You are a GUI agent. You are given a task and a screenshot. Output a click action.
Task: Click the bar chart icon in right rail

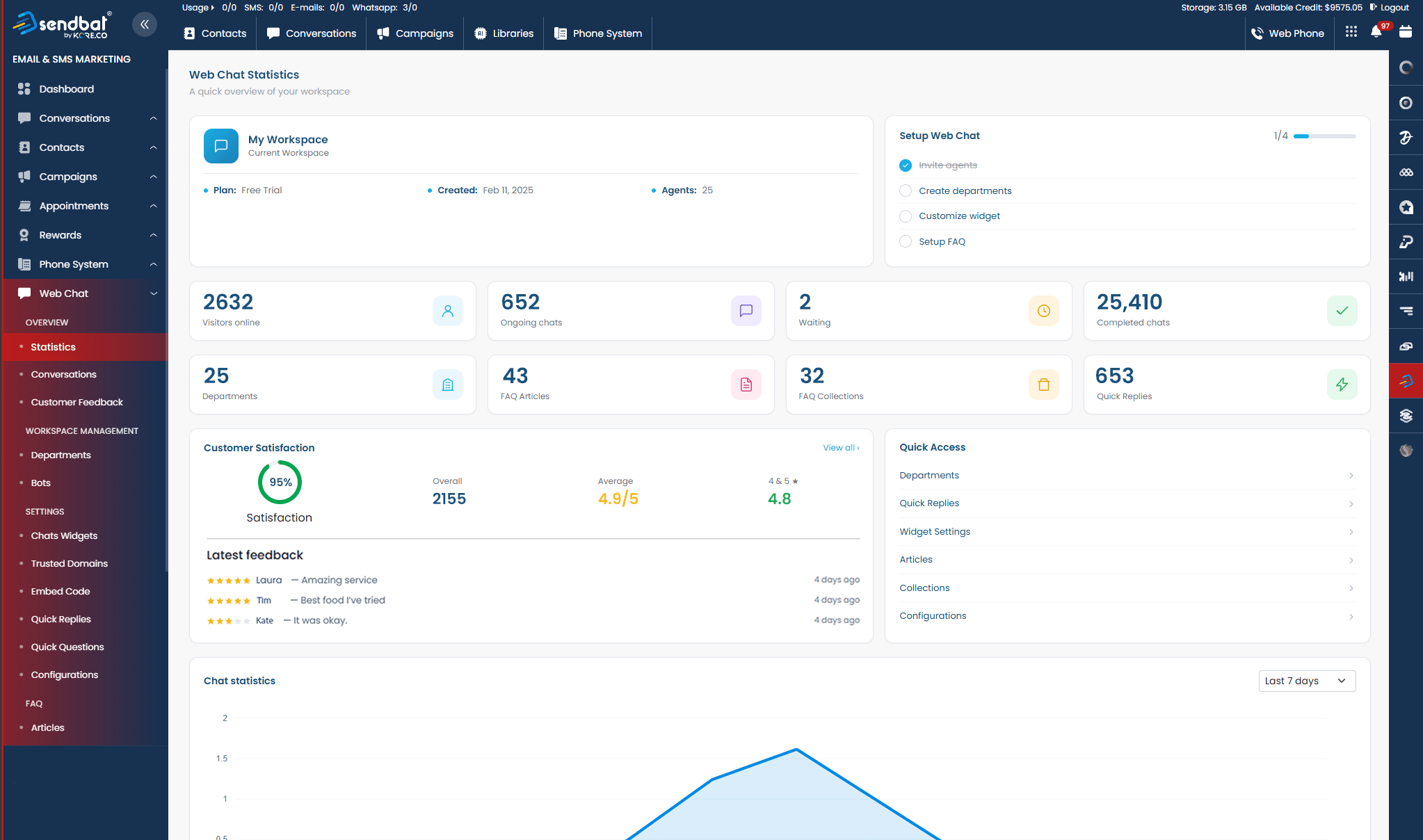(x=1406, y=277)
